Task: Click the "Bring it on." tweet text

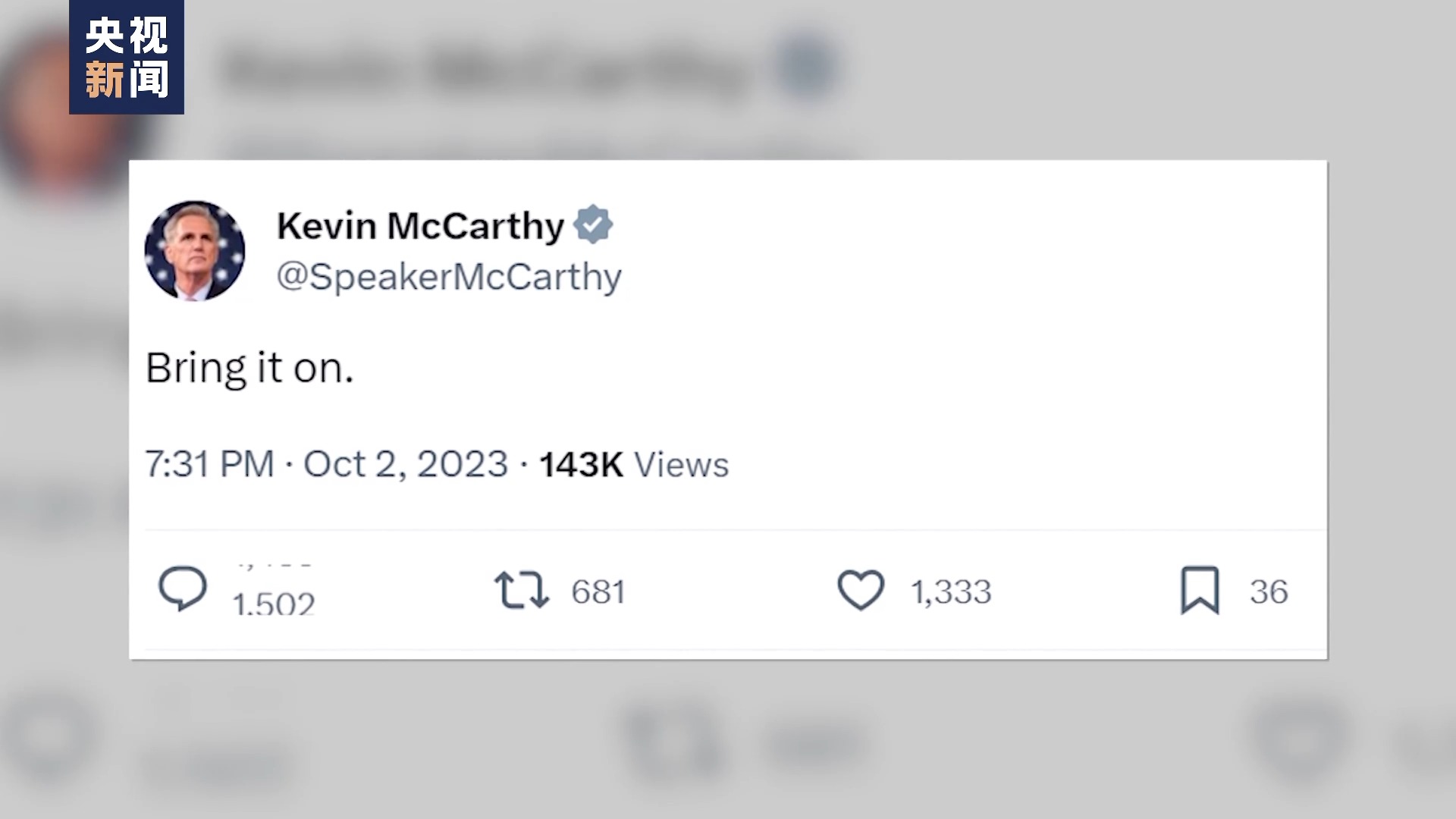Action: tap(249, 368)
